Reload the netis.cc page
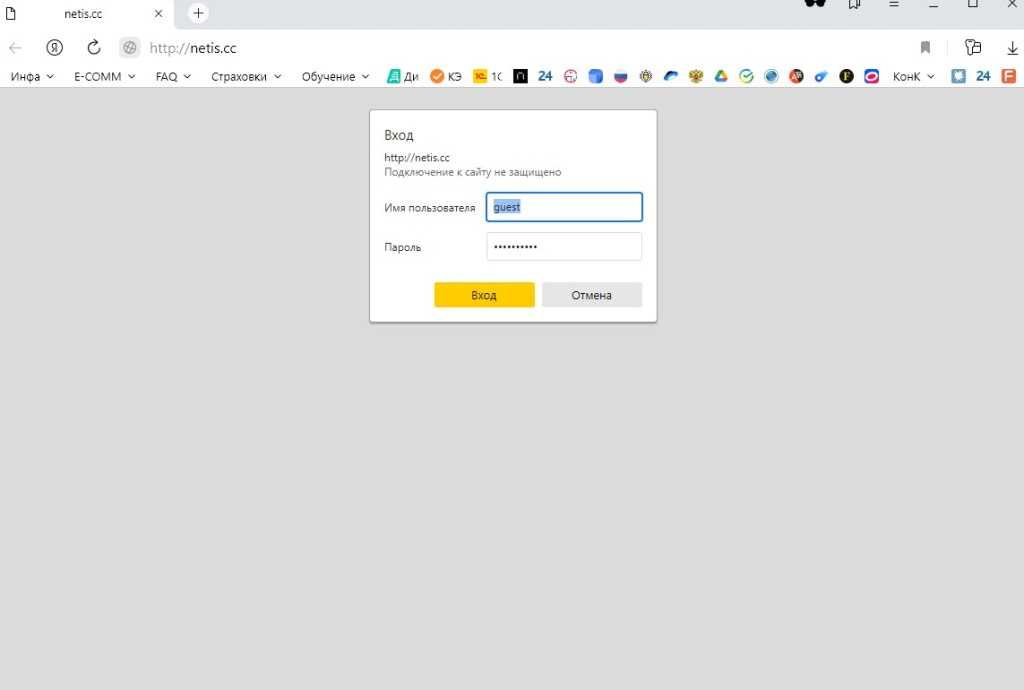The image size is (1024, 690). tap(94, 48)
